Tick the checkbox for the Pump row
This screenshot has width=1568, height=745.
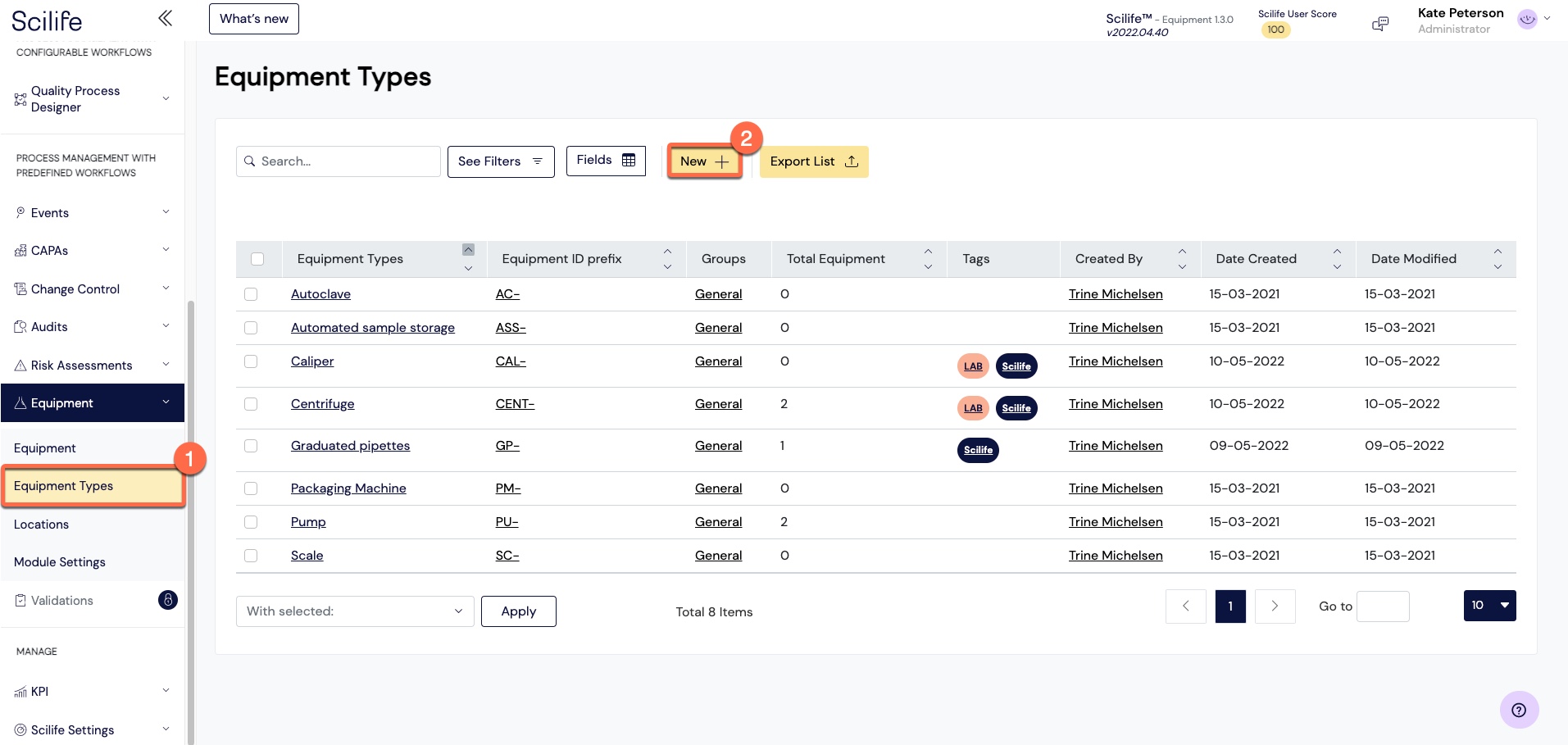251,522
